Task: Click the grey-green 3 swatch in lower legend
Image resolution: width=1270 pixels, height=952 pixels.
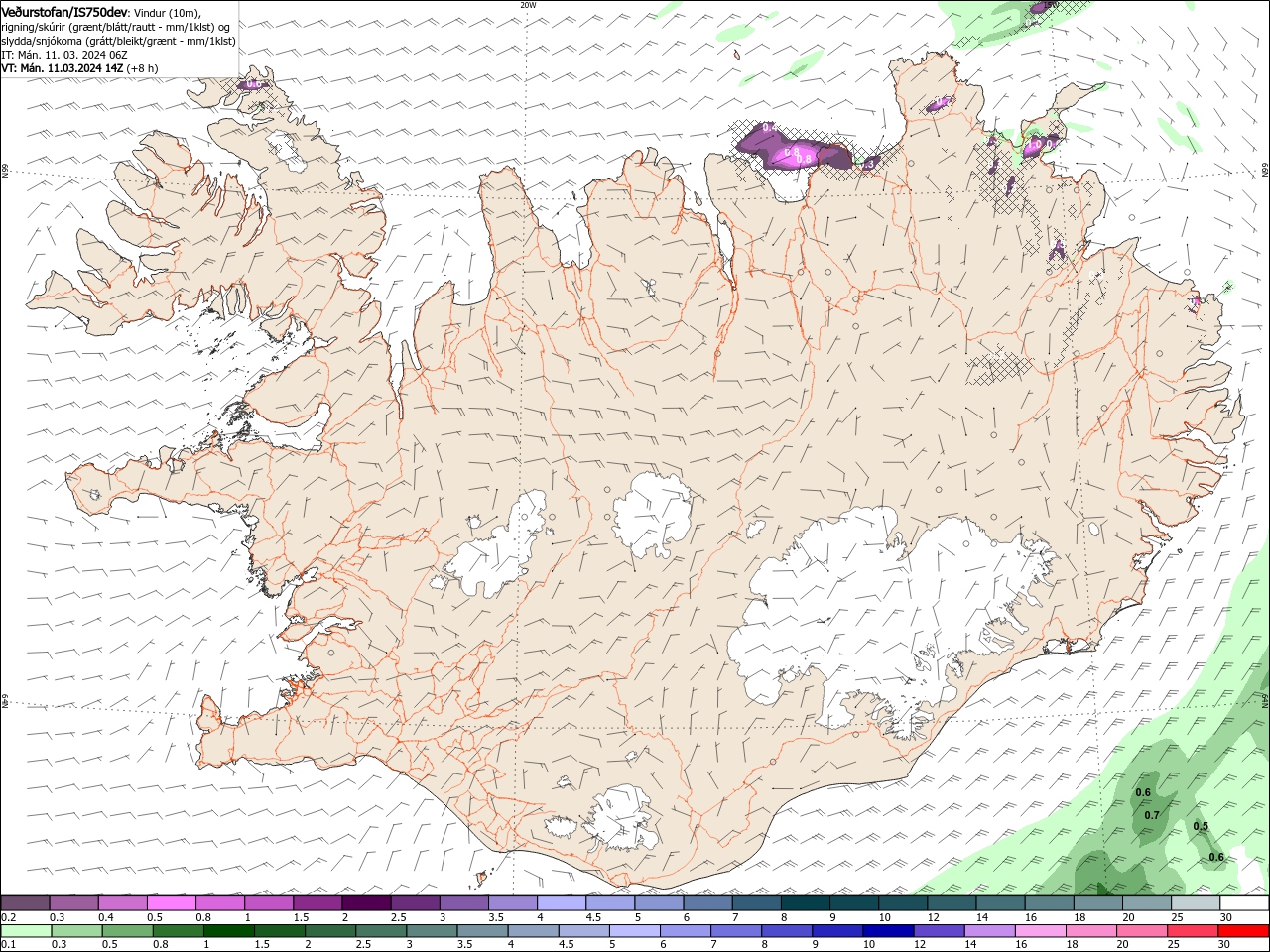Action: coord(432,931)
